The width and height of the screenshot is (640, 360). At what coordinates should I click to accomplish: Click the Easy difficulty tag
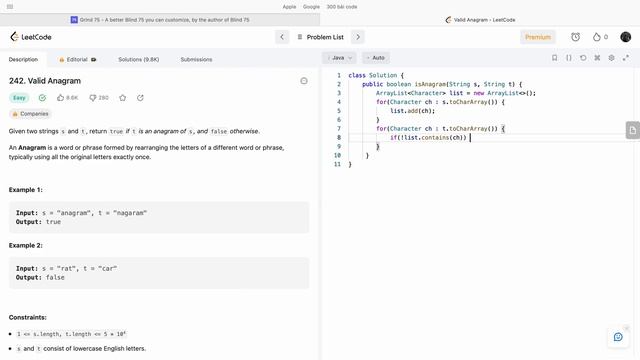tap(19, 98)
